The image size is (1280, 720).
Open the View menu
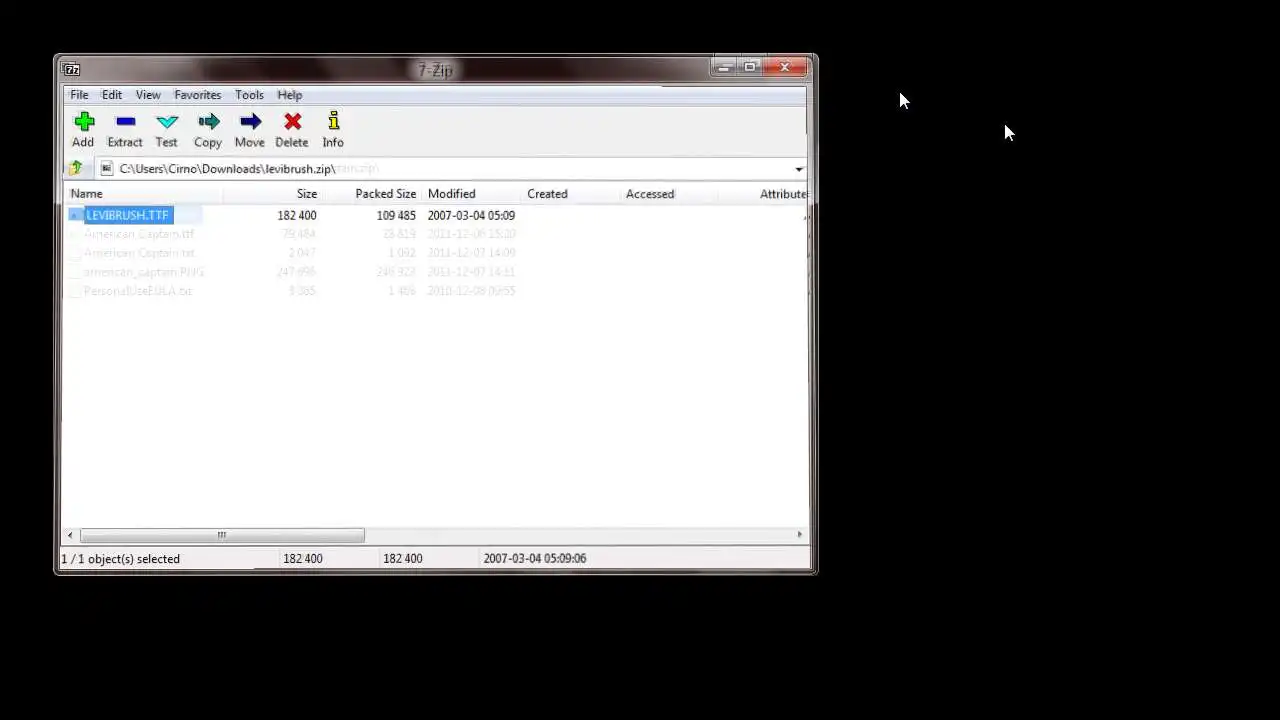tap(148, 95)
